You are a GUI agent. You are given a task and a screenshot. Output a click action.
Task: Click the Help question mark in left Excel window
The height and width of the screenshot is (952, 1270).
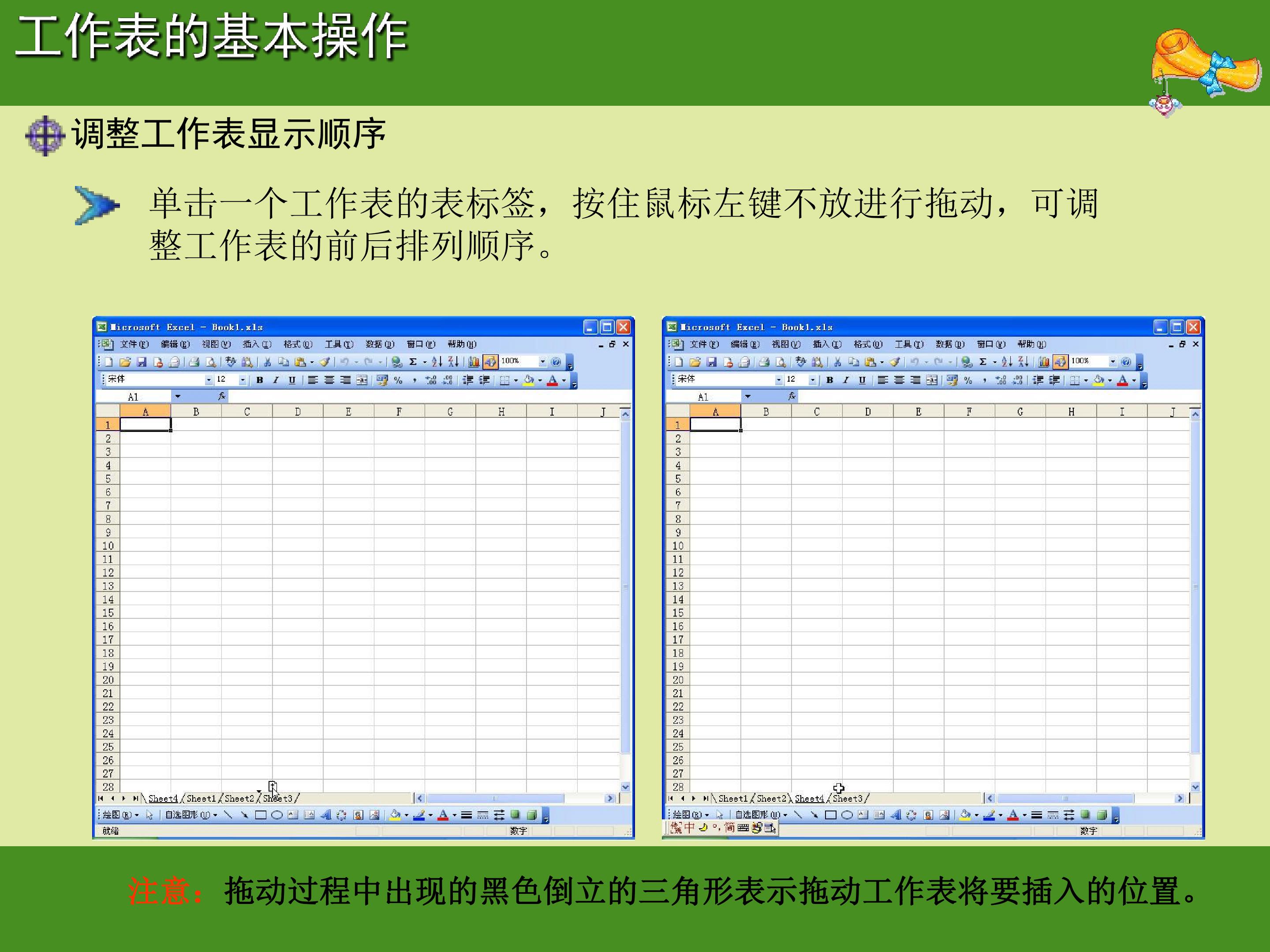556,362
